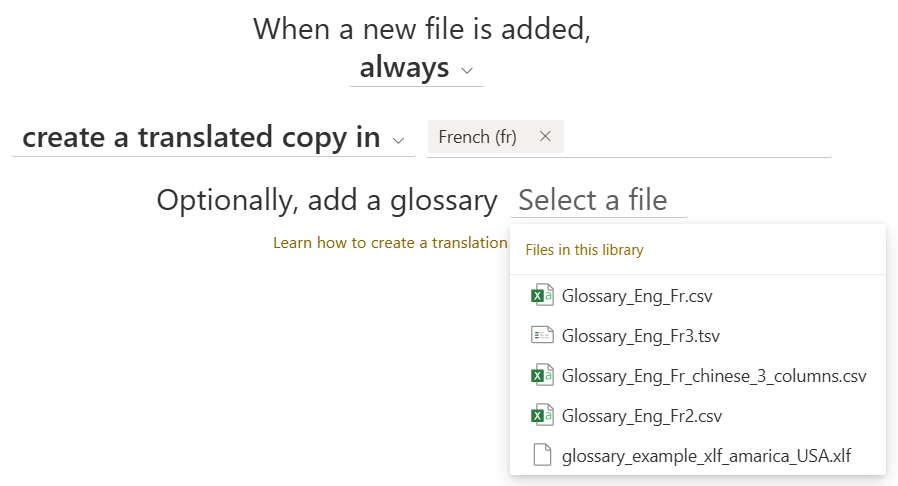Image resolution: width=898 pixels, height=486 pixels.
Task: Focus the "Select a file" glossary field
Action: [x=597, y=200]
